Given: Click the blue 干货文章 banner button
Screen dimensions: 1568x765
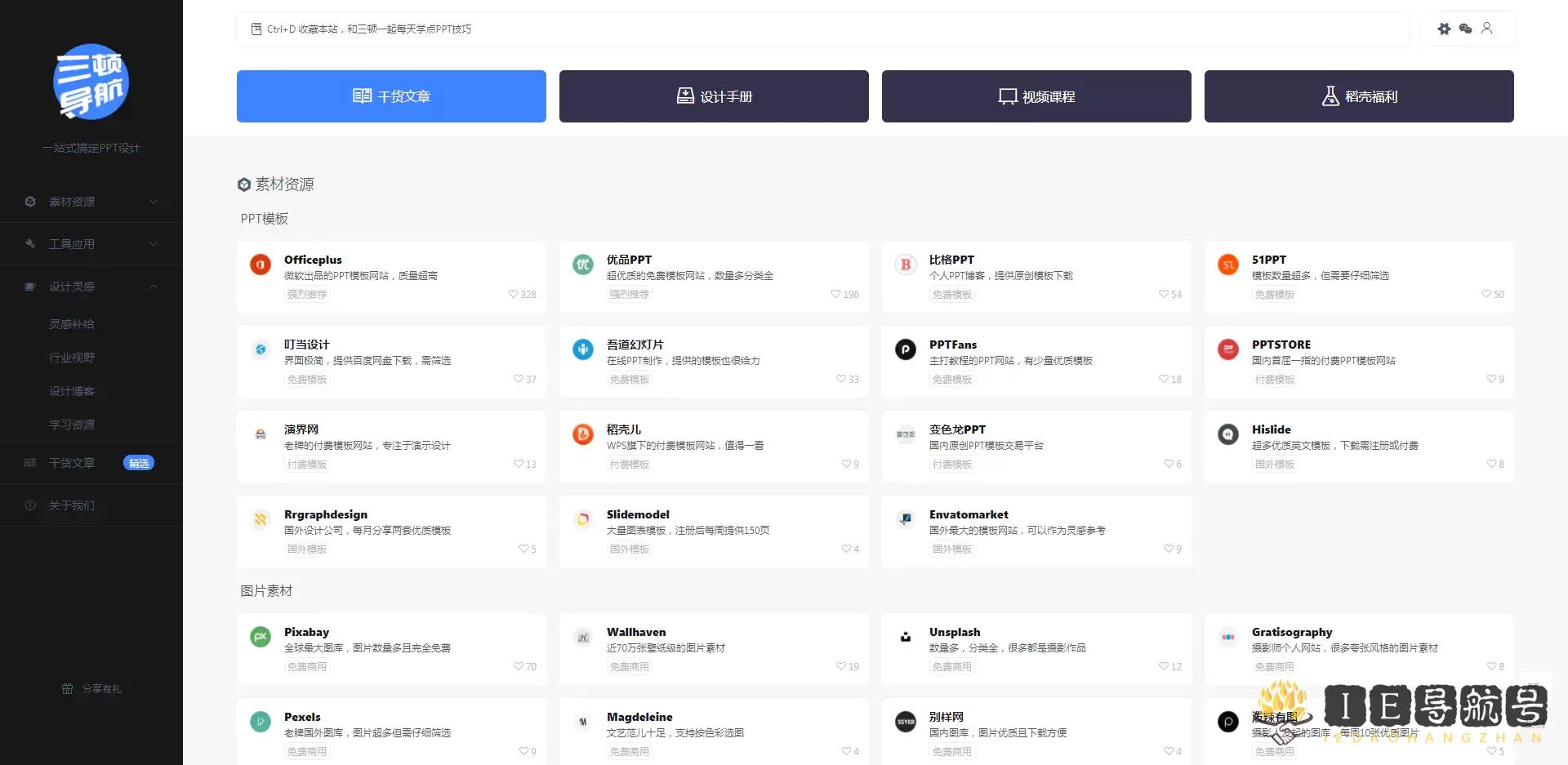Looking at the screenshot, I should pyautogui.click(x=391, y=96).
